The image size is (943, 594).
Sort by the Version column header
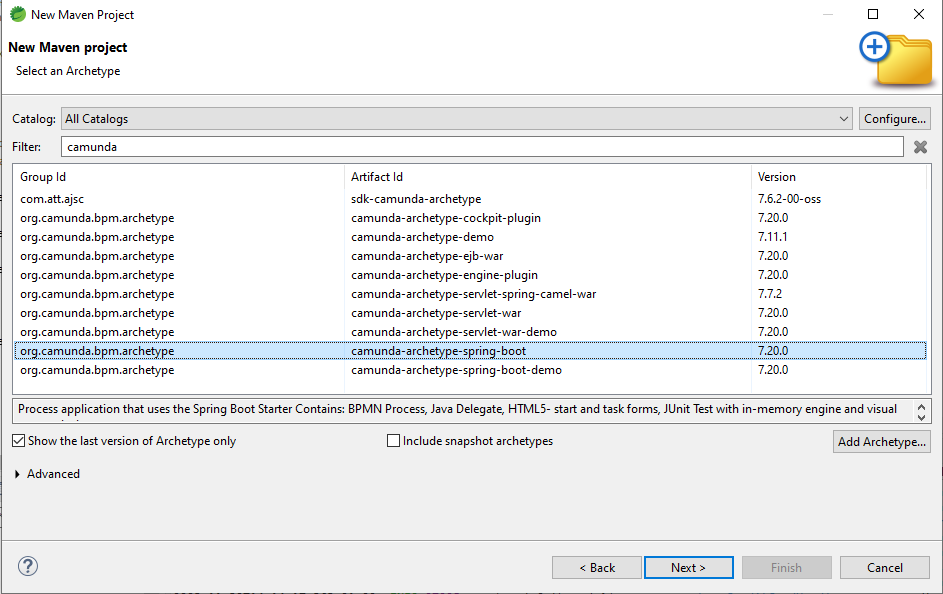(x=838, y=177)
